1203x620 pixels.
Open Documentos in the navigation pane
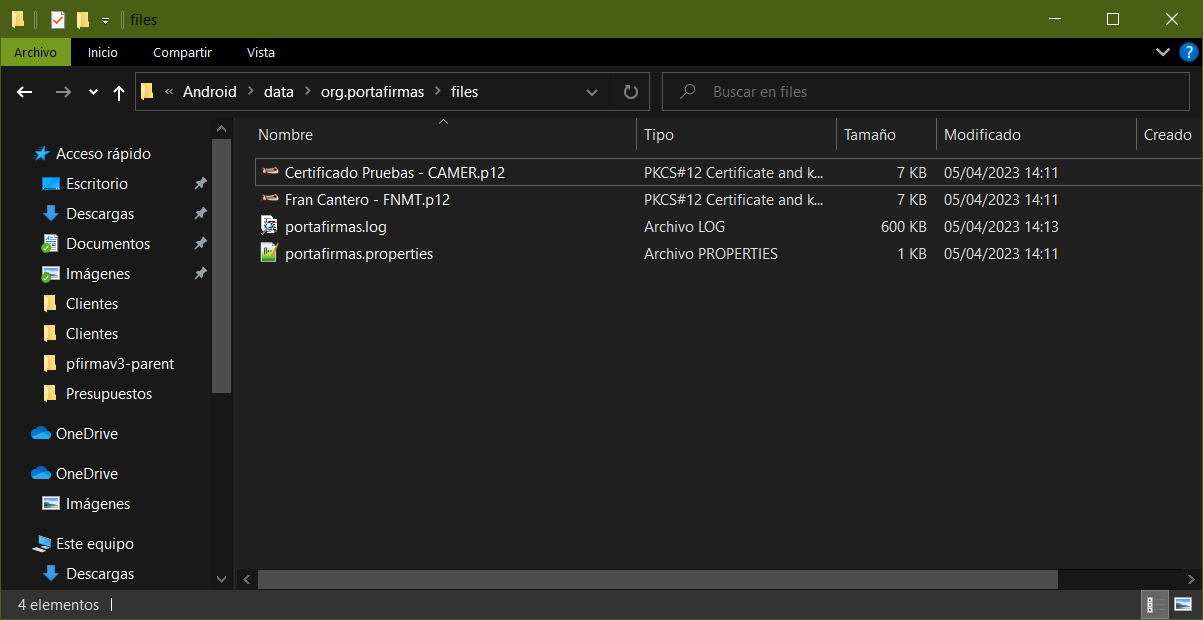108,244
